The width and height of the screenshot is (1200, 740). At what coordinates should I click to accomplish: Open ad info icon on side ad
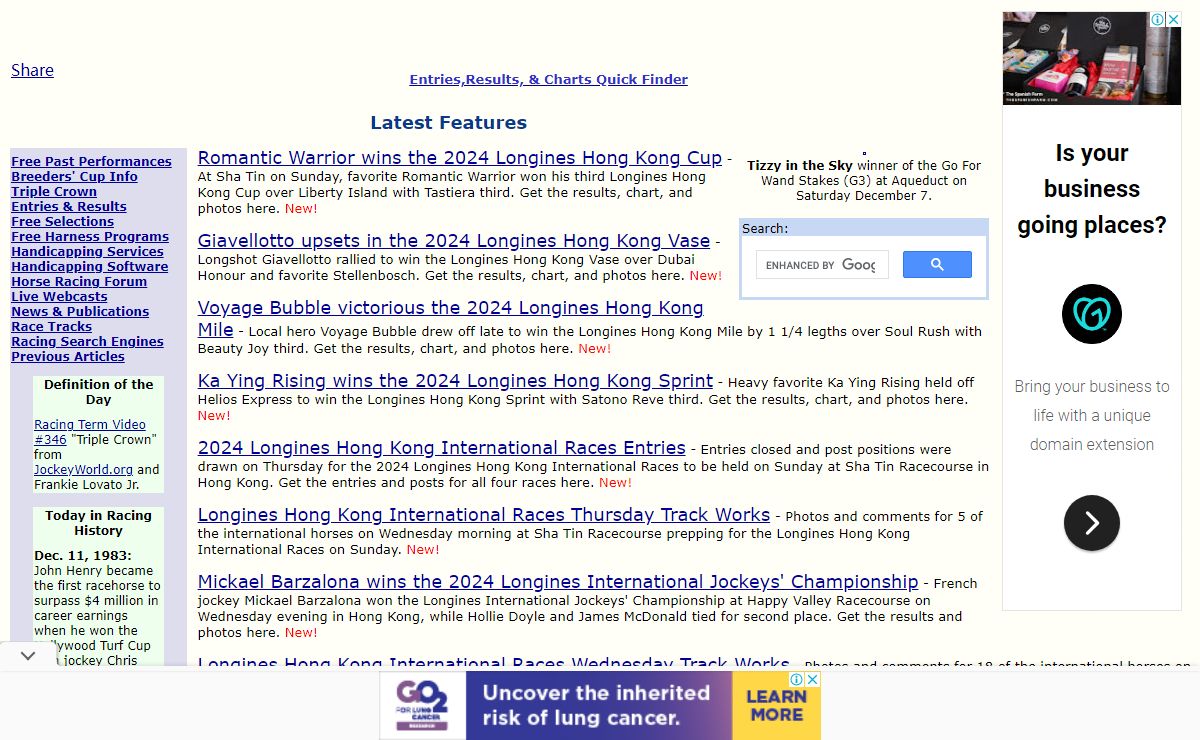(1158, 20)
